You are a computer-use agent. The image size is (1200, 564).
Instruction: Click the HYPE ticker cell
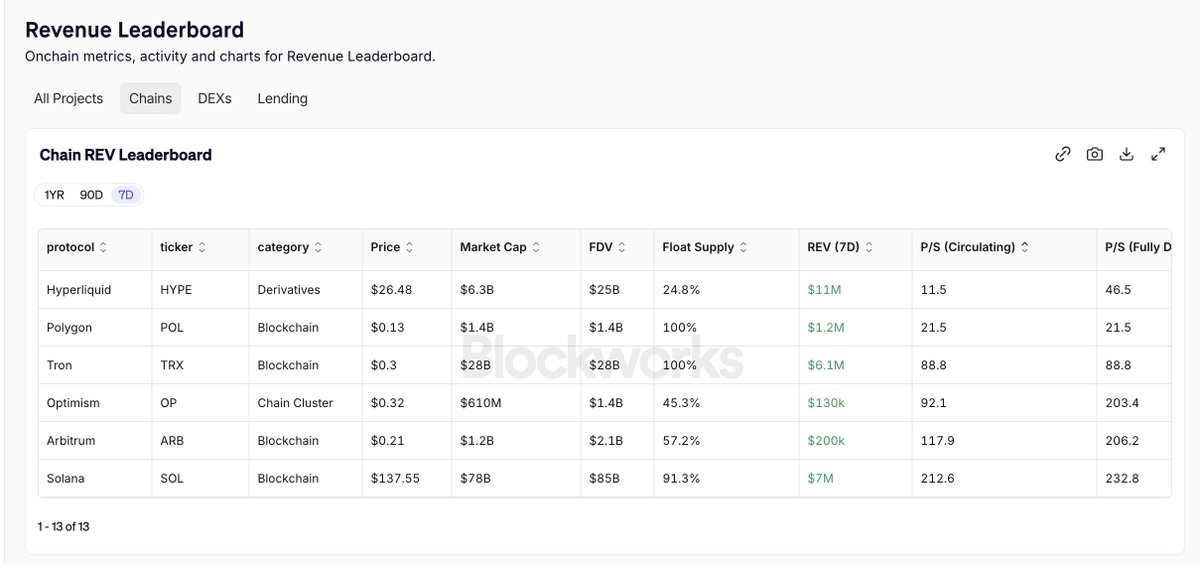click(176, 290)
